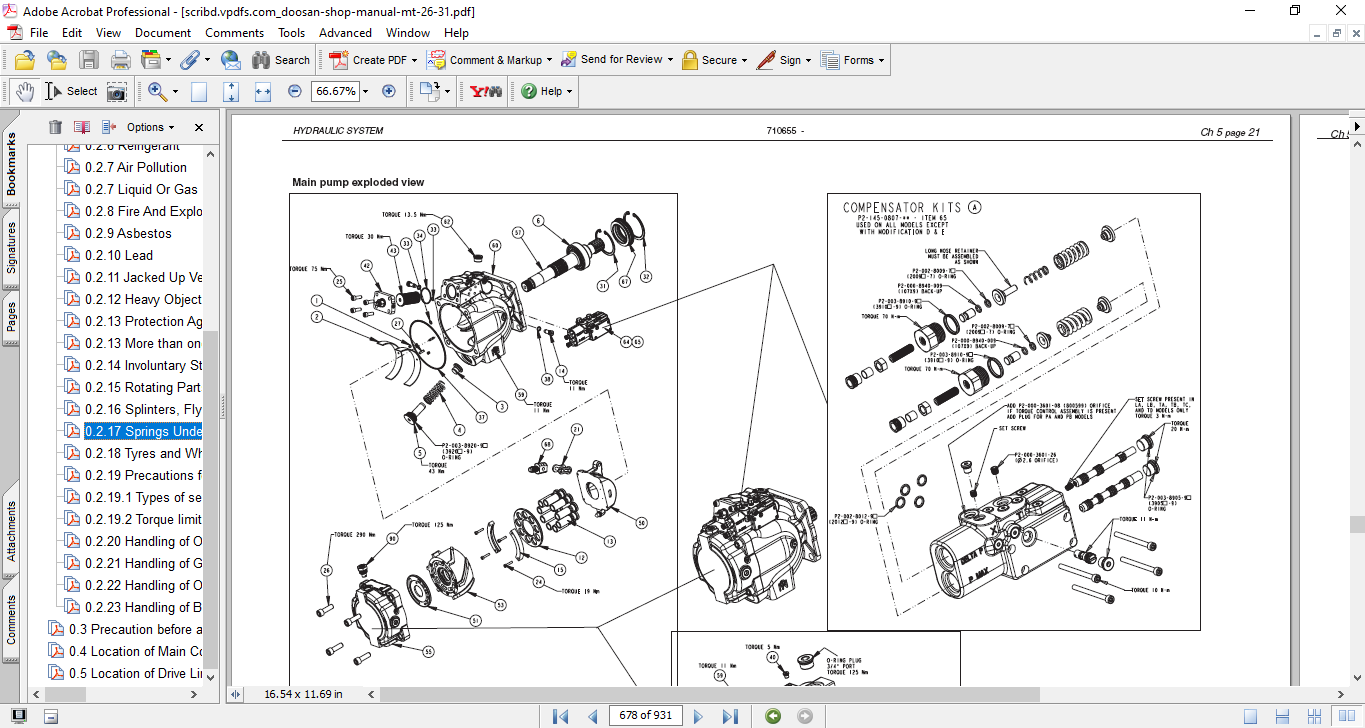Screen dimensions: 1365x728
Task: Expand the bookmarks Options dropdown
Action: tap(150, 127)
